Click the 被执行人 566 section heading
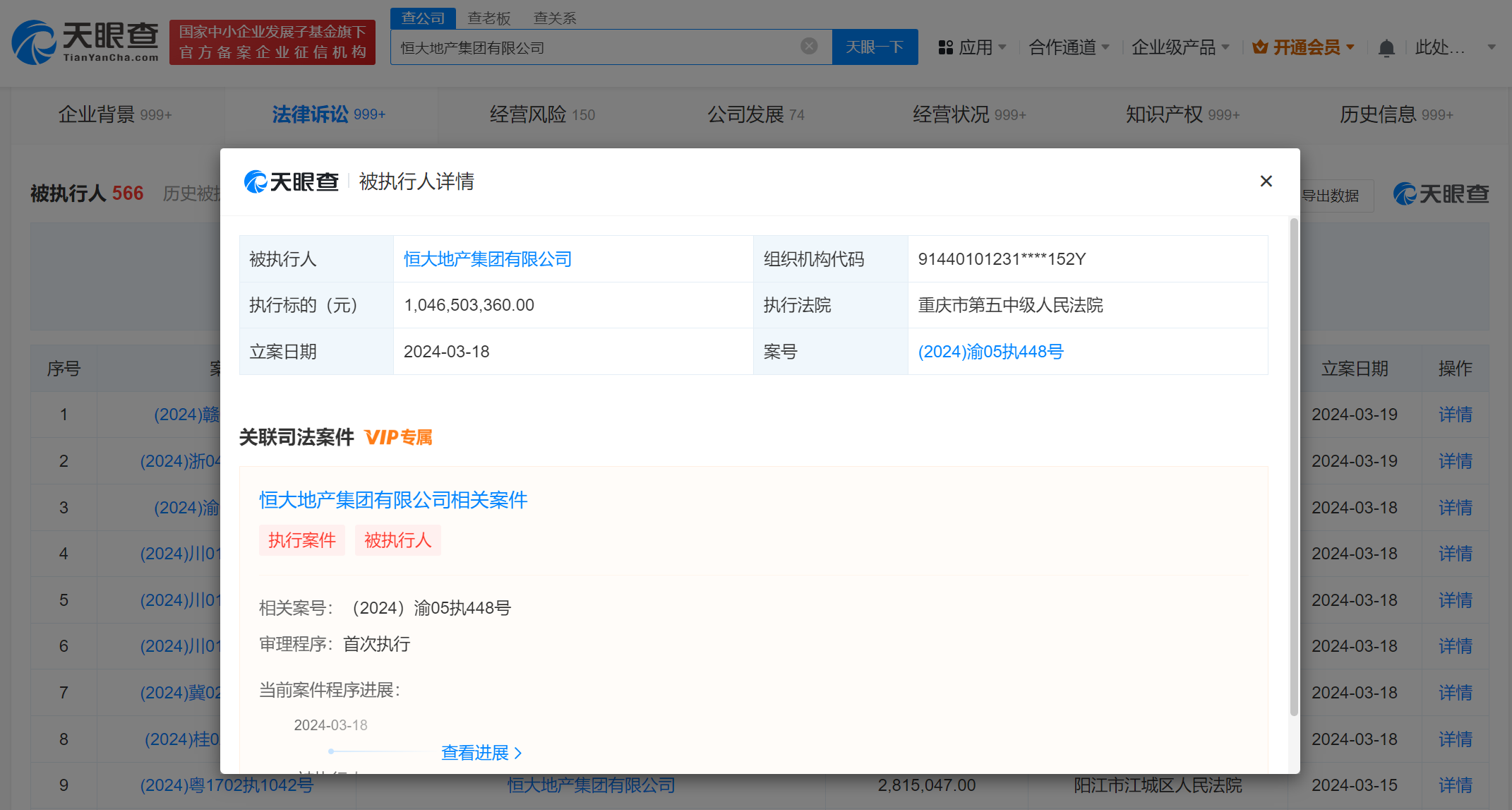Image resolution: width=1512 pixels, height=810 pixels. (87, 193)
